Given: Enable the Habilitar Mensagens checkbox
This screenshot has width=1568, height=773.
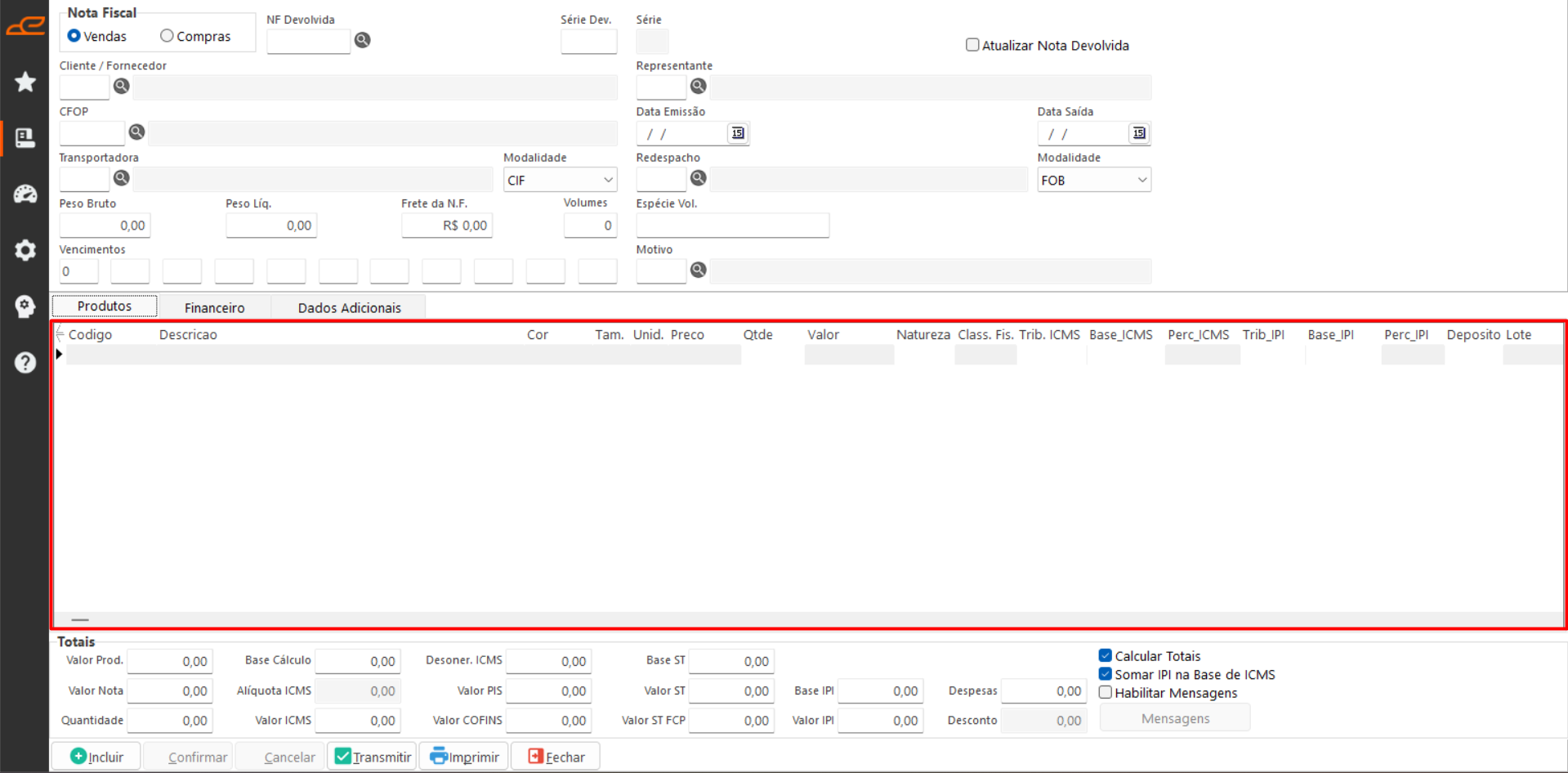Looking at the screenshot, I should point(1106,693).
